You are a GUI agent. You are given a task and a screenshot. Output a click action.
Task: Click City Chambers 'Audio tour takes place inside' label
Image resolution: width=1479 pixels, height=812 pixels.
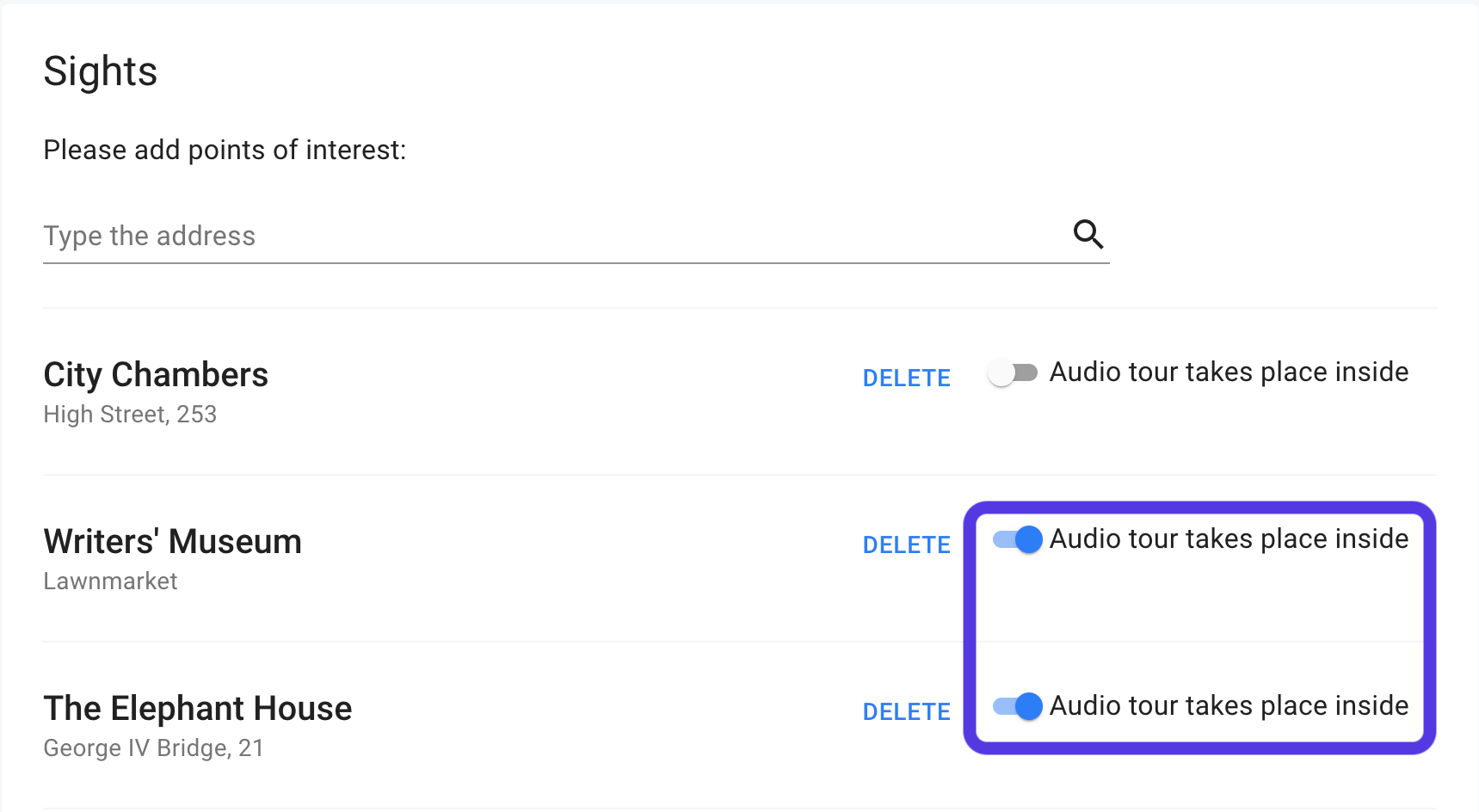(1229, 372)
